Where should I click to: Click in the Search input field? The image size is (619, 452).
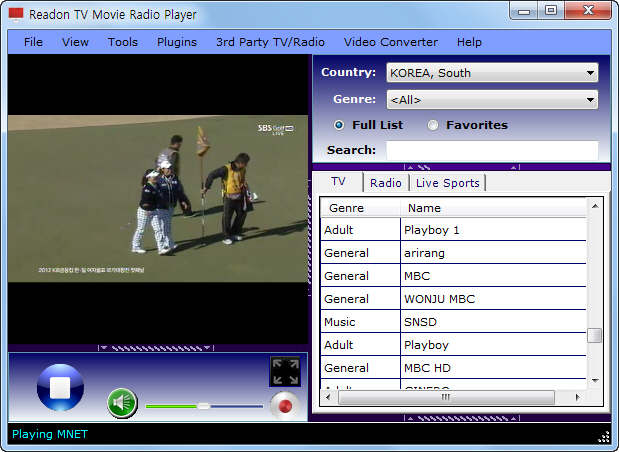492,150
